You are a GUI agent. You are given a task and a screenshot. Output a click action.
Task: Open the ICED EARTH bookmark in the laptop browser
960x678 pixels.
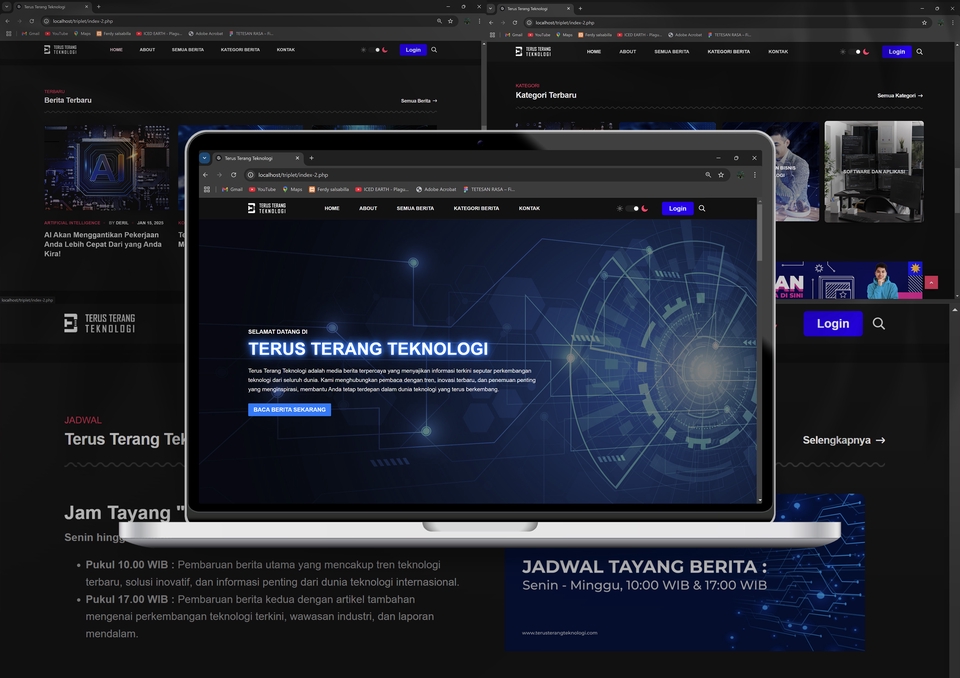[381, 189]
